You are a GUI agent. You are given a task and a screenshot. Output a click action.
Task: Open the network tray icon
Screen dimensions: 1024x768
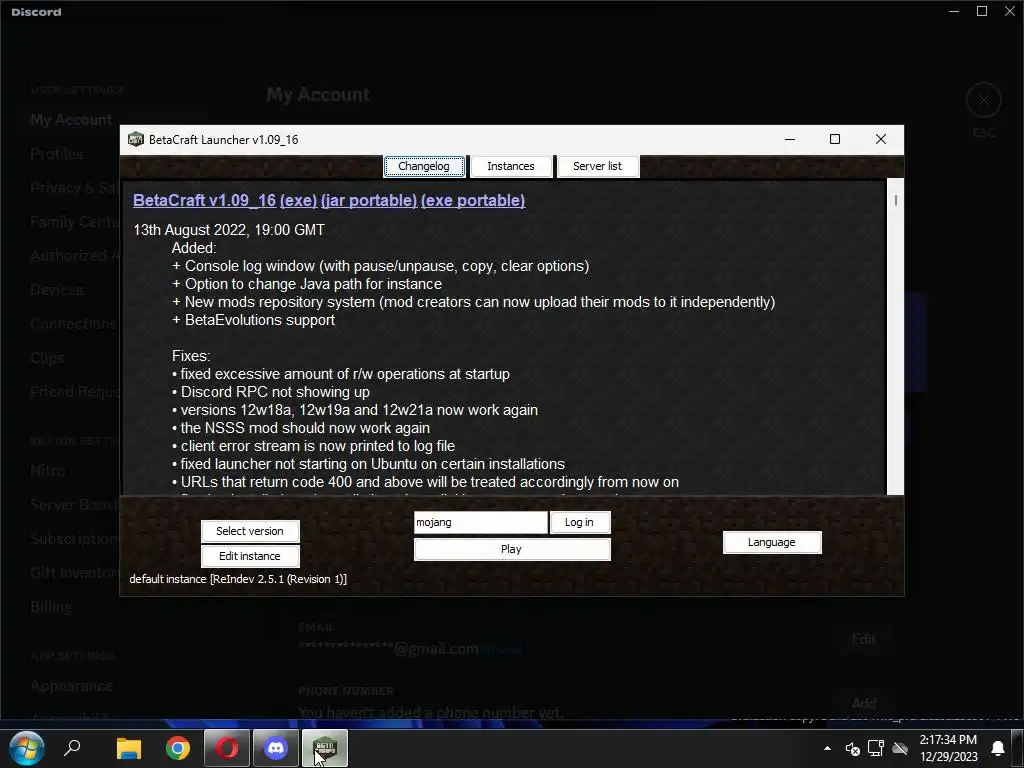click(x=876, y=748)
